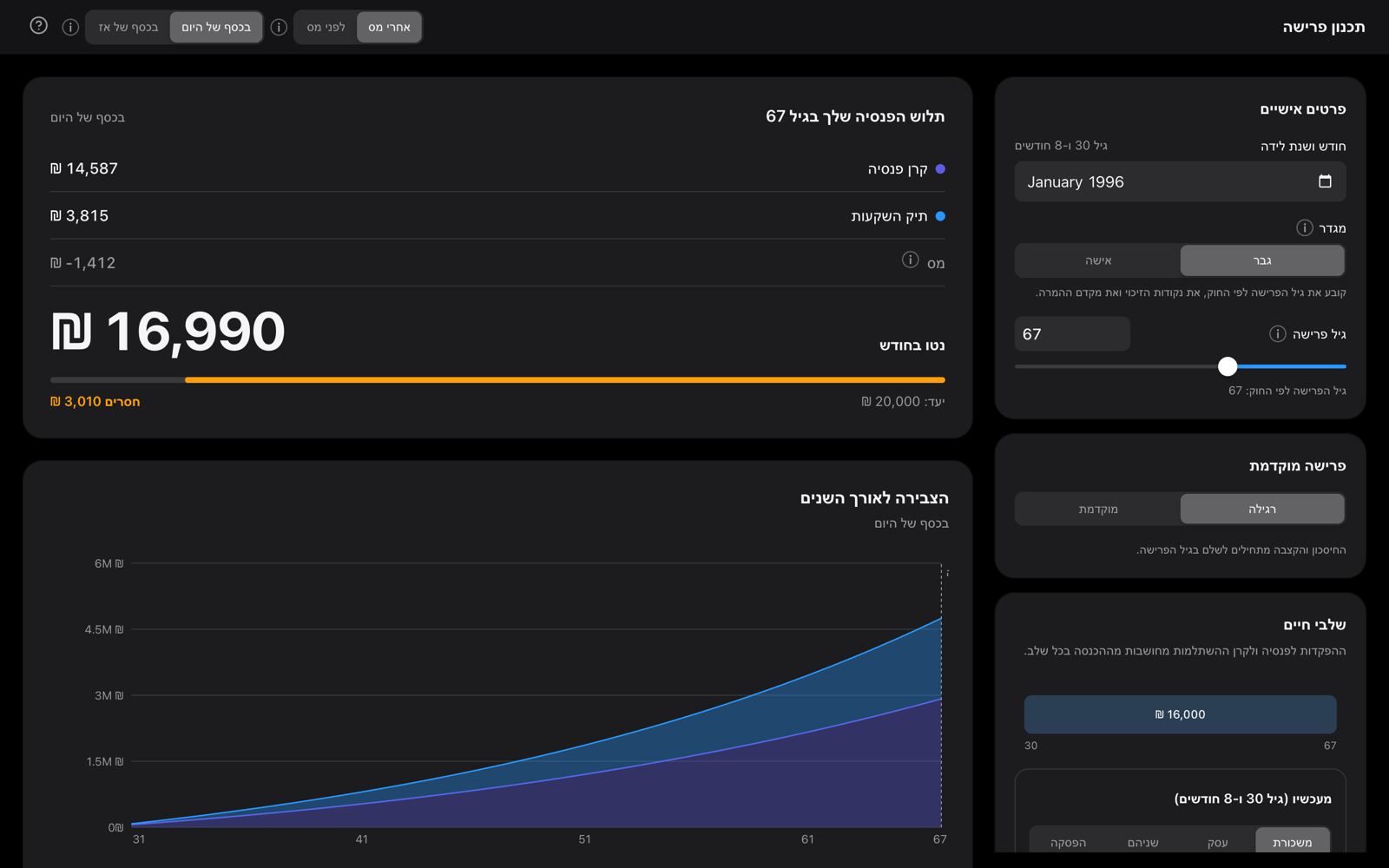Click info icon beside 'לפני מס' toggle
Image resolution: width=1389 pixels, height=868 pixels.
click(x=279, y=27)
